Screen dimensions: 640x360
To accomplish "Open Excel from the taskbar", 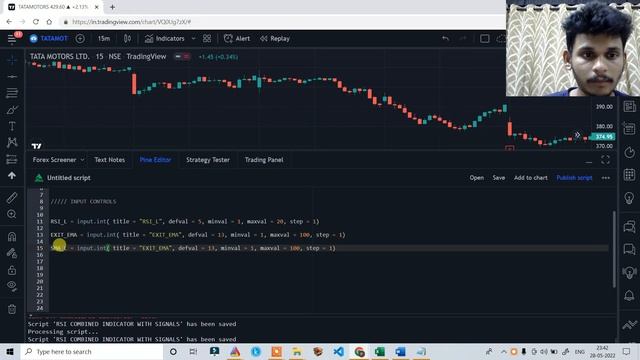I will coord(380,351).
